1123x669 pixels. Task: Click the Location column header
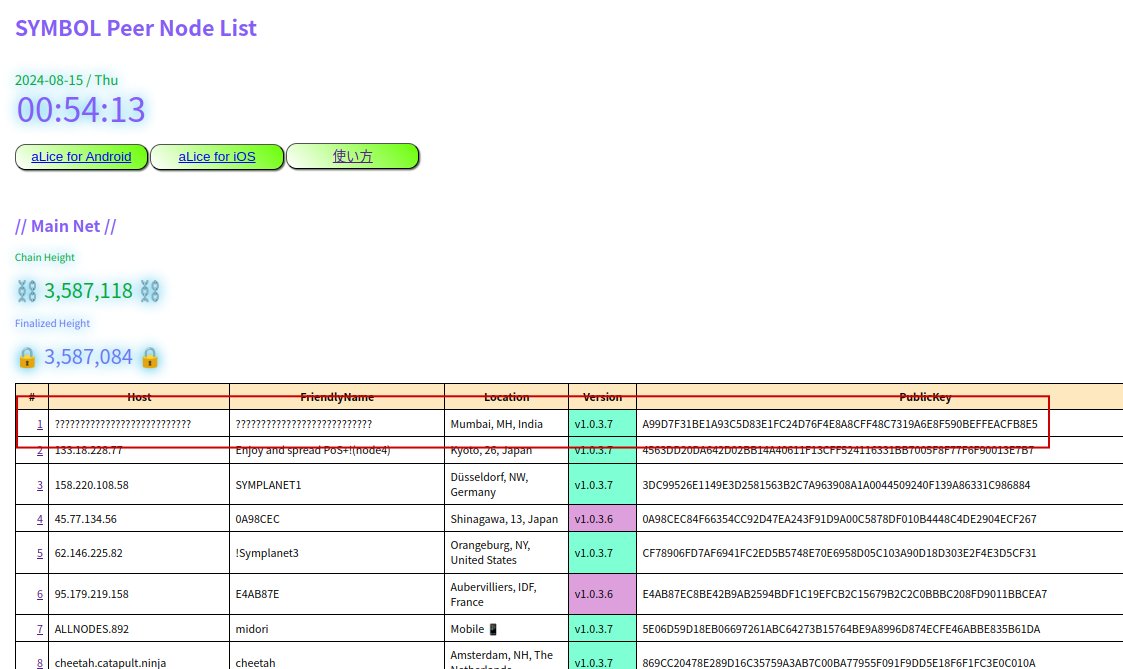tap(506, 397)
